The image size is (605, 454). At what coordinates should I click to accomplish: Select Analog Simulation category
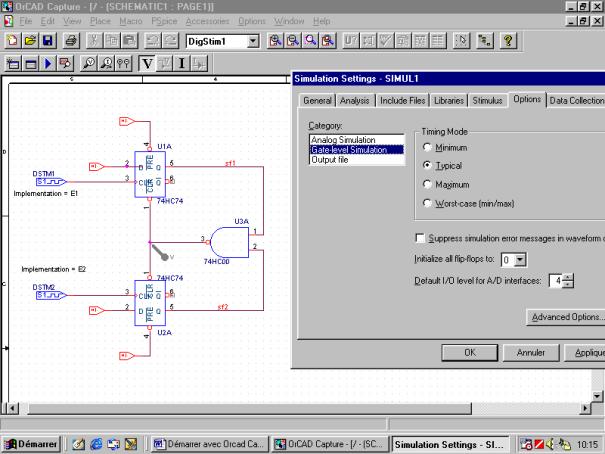coord(357,140)
